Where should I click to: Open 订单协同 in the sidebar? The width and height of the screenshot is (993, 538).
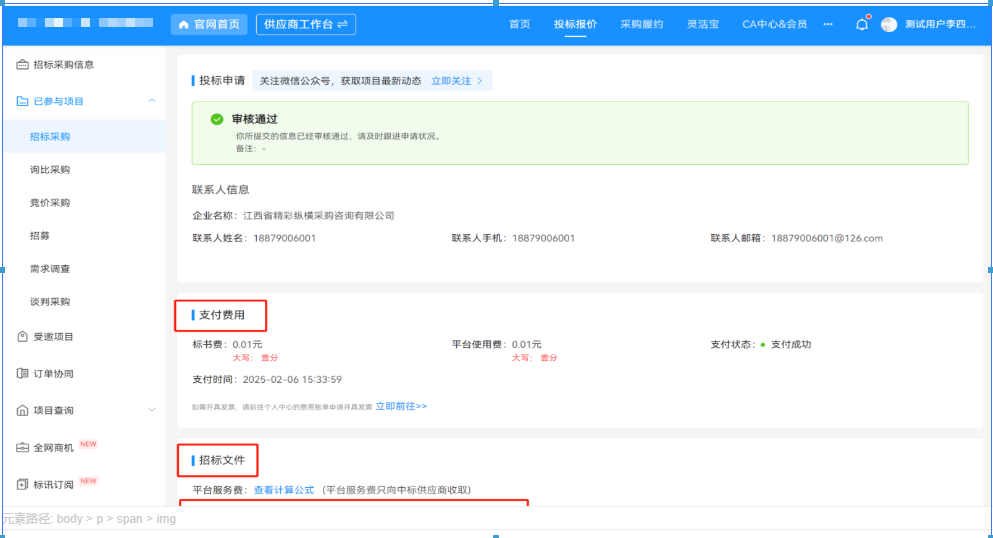[x=53, y=373]
